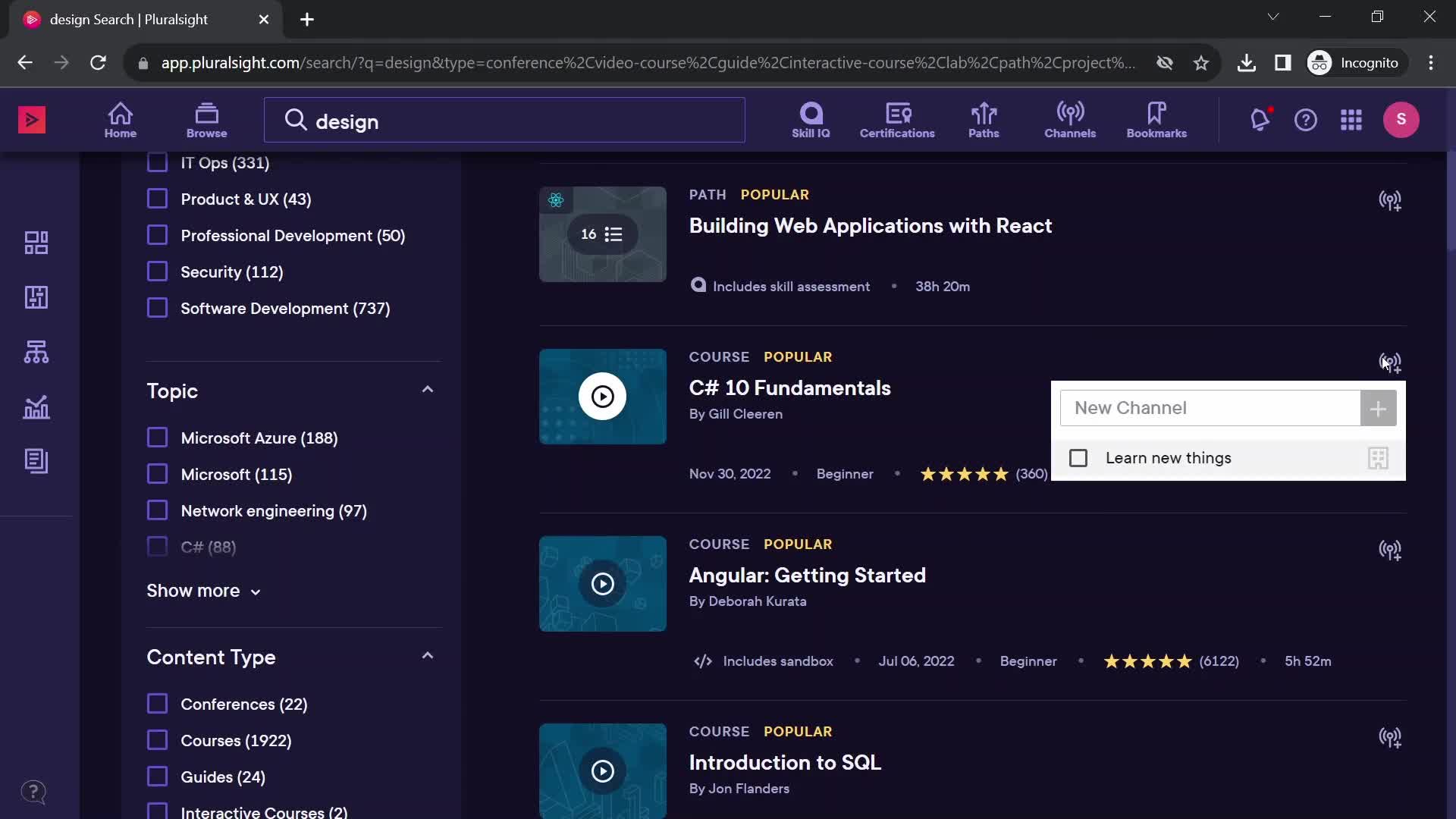
Task: Open a new browser tab
Action: pyautogui.click(x=307, y=20)
